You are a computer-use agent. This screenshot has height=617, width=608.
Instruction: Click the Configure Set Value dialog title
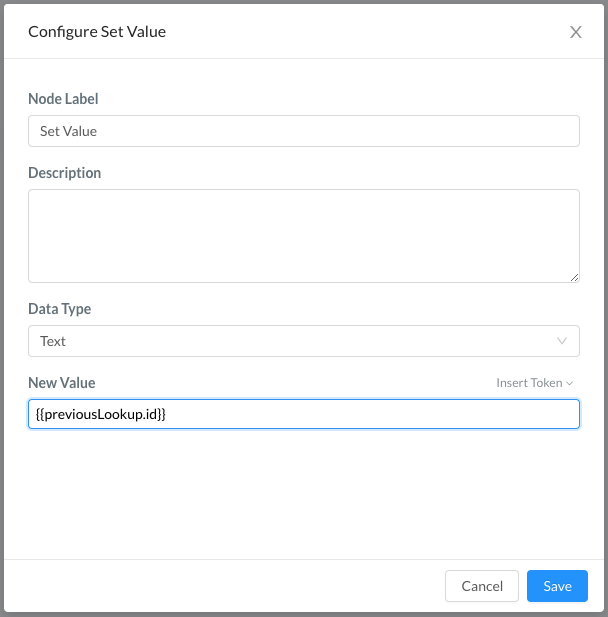point(97,32)
